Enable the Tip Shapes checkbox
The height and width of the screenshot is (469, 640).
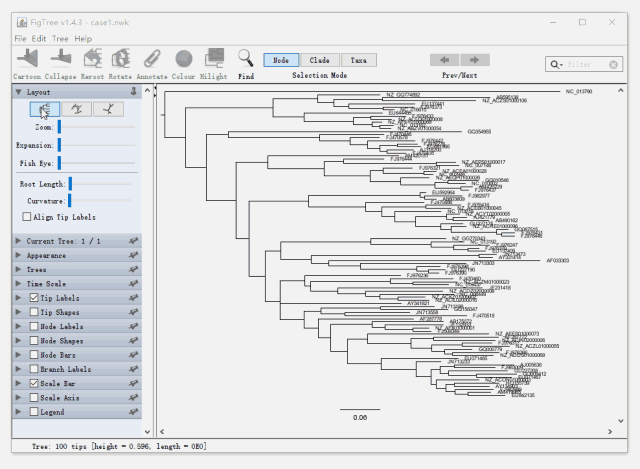point(34,312)
